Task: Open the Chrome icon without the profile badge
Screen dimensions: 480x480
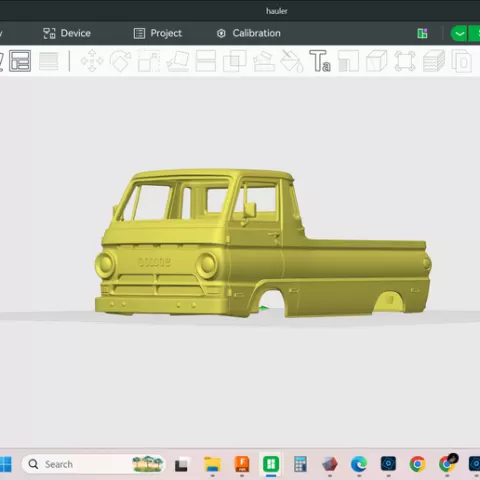Action: coord(418,464)
